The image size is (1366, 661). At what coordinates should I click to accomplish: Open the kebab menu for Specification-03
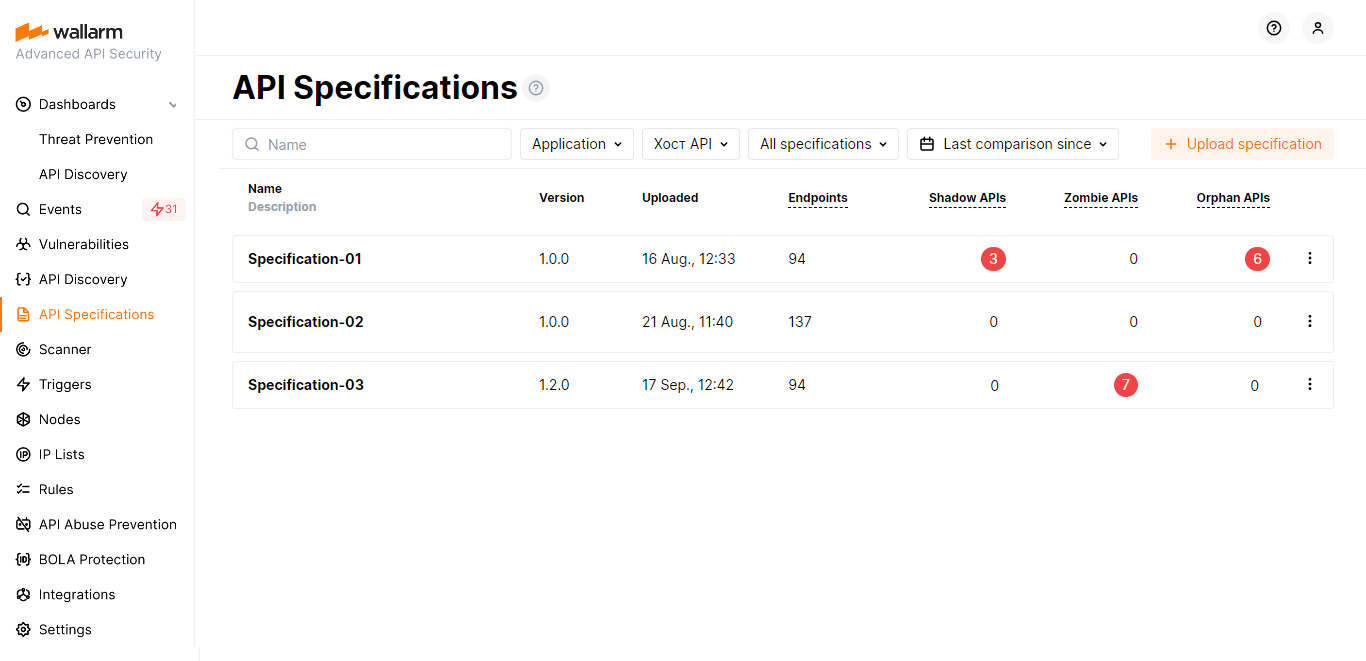(1310, 385)
